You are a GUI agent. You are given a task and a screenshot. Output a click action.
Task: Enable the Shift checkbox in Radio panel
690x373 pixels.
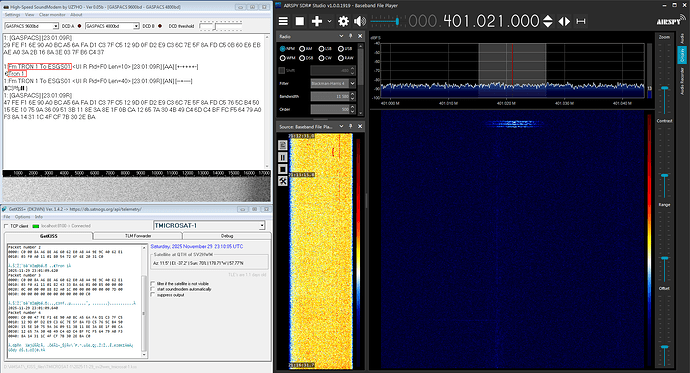(x=282, y=70)
